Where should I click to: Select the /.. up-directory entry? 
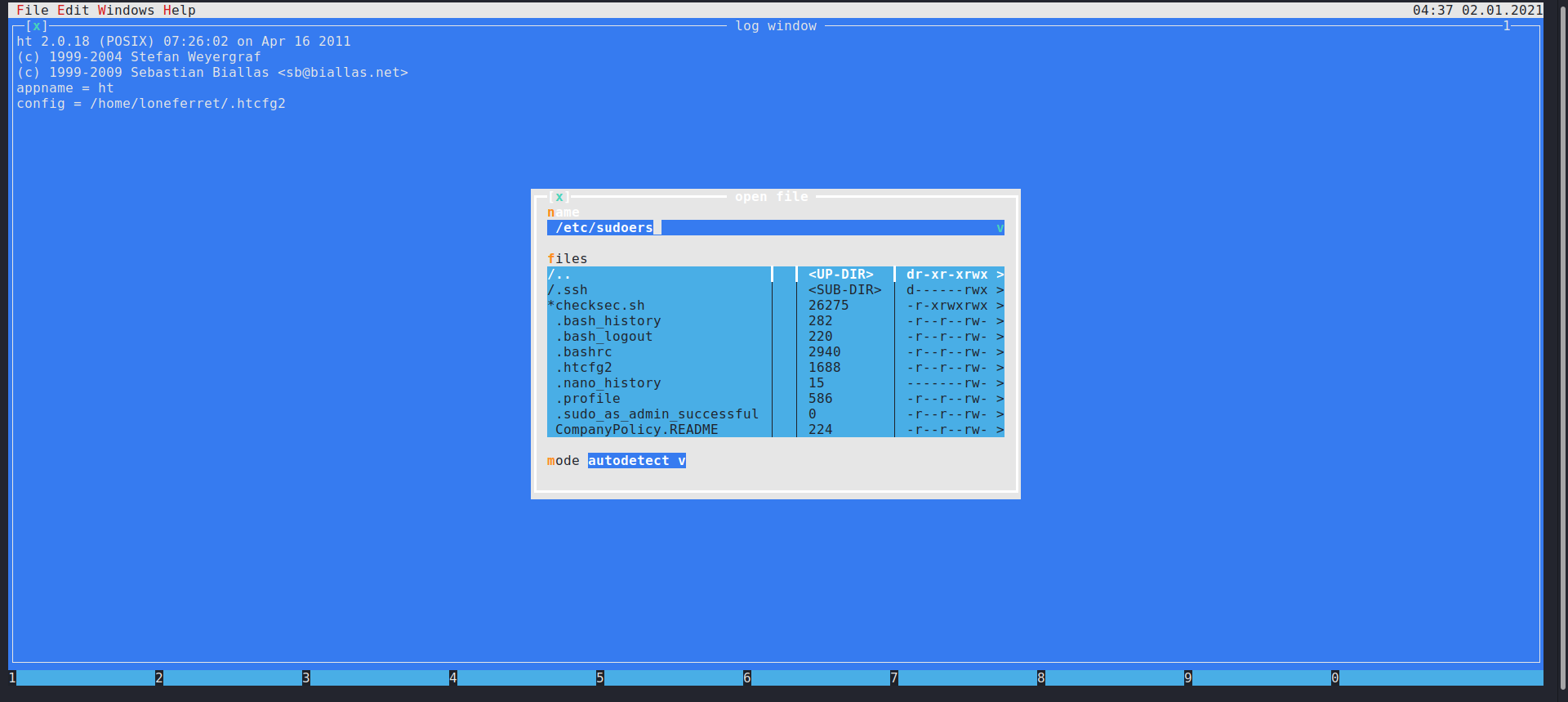point(559,275)
